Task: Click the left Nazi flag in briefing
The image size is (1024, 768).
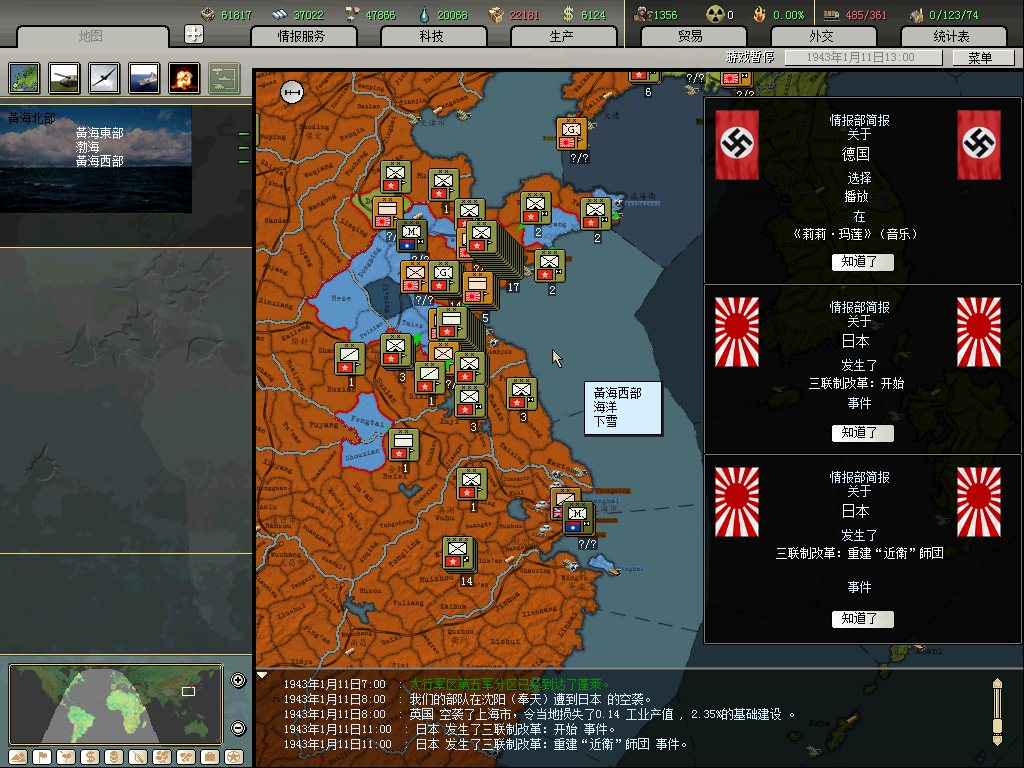Action: tap(737, 145)
